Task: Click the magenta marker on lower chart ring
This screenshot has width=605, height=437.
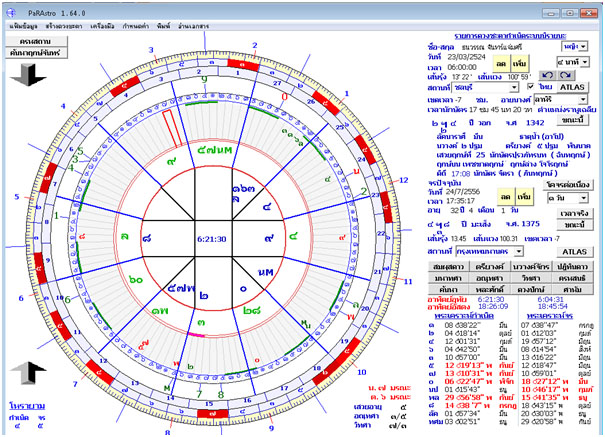Action: click(x=196, y=334)
